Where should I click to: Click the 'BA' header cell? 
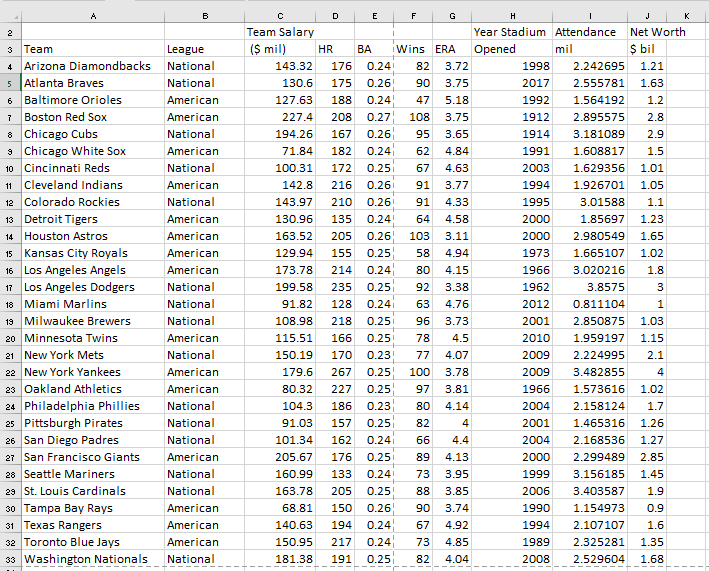coord(374,49)
